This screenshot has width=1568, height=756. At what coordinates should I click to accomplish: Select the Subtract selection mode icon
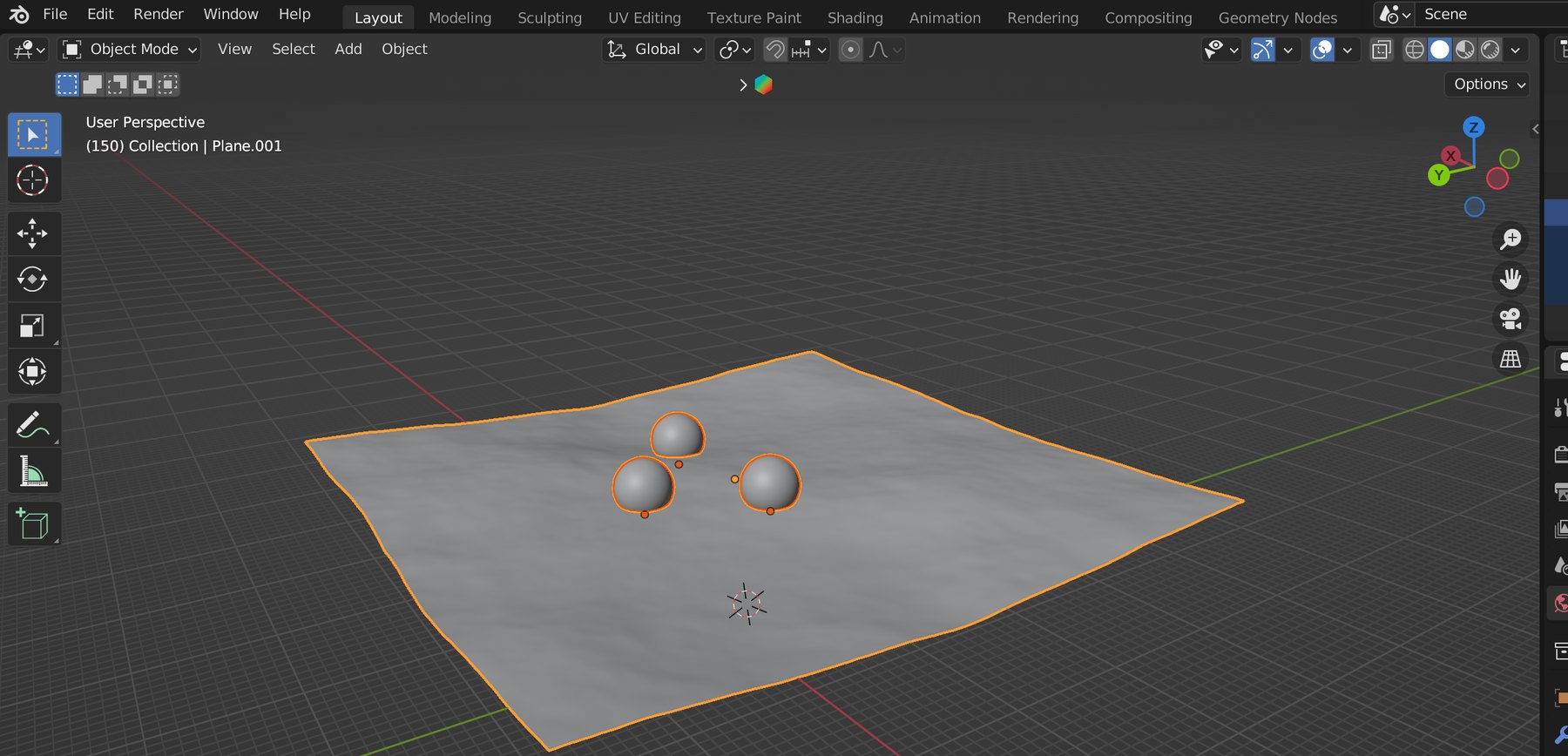pyautogui.click(x=118, y=84)
